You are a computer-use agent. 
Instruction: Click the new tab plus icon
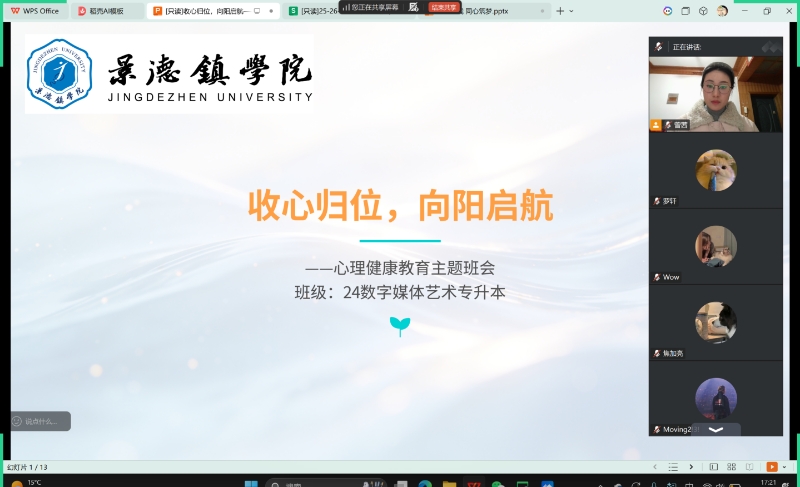560,11
